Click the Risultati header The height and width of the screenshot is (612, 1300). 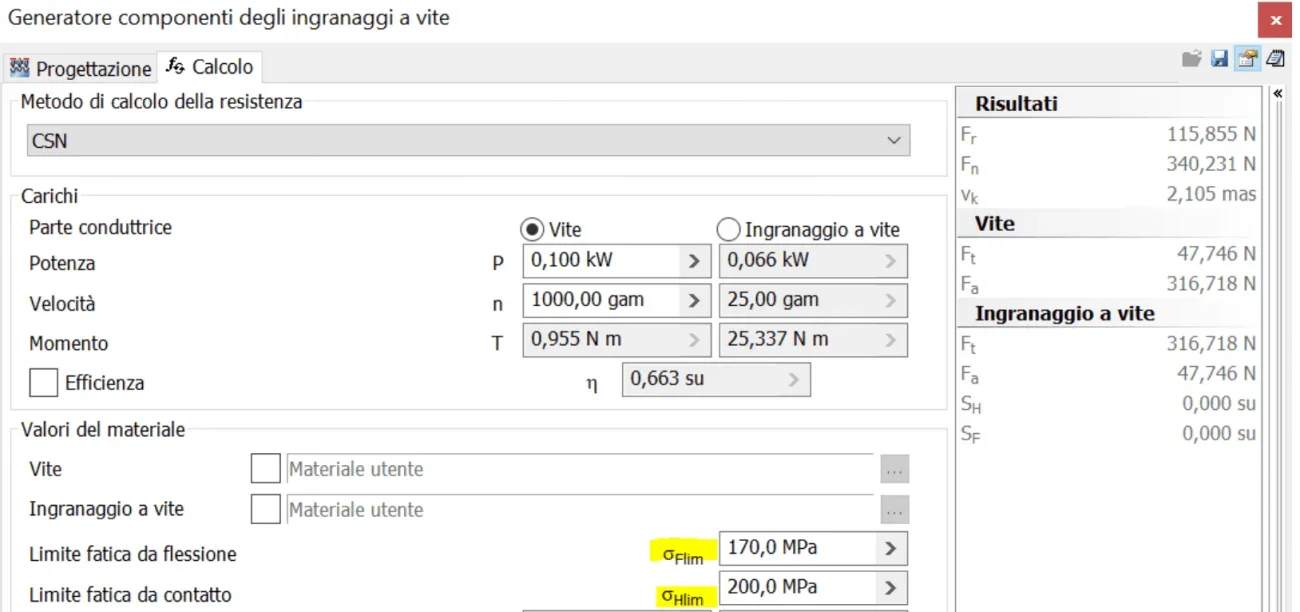[1016, 104]
